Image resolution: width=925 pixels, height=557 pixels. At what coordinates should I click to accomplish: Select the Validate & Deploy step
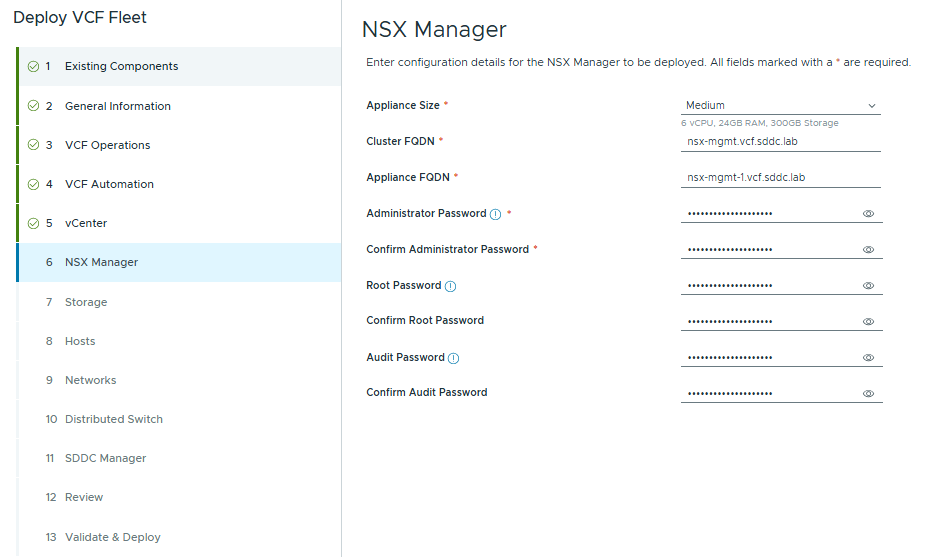click(112, 537)
